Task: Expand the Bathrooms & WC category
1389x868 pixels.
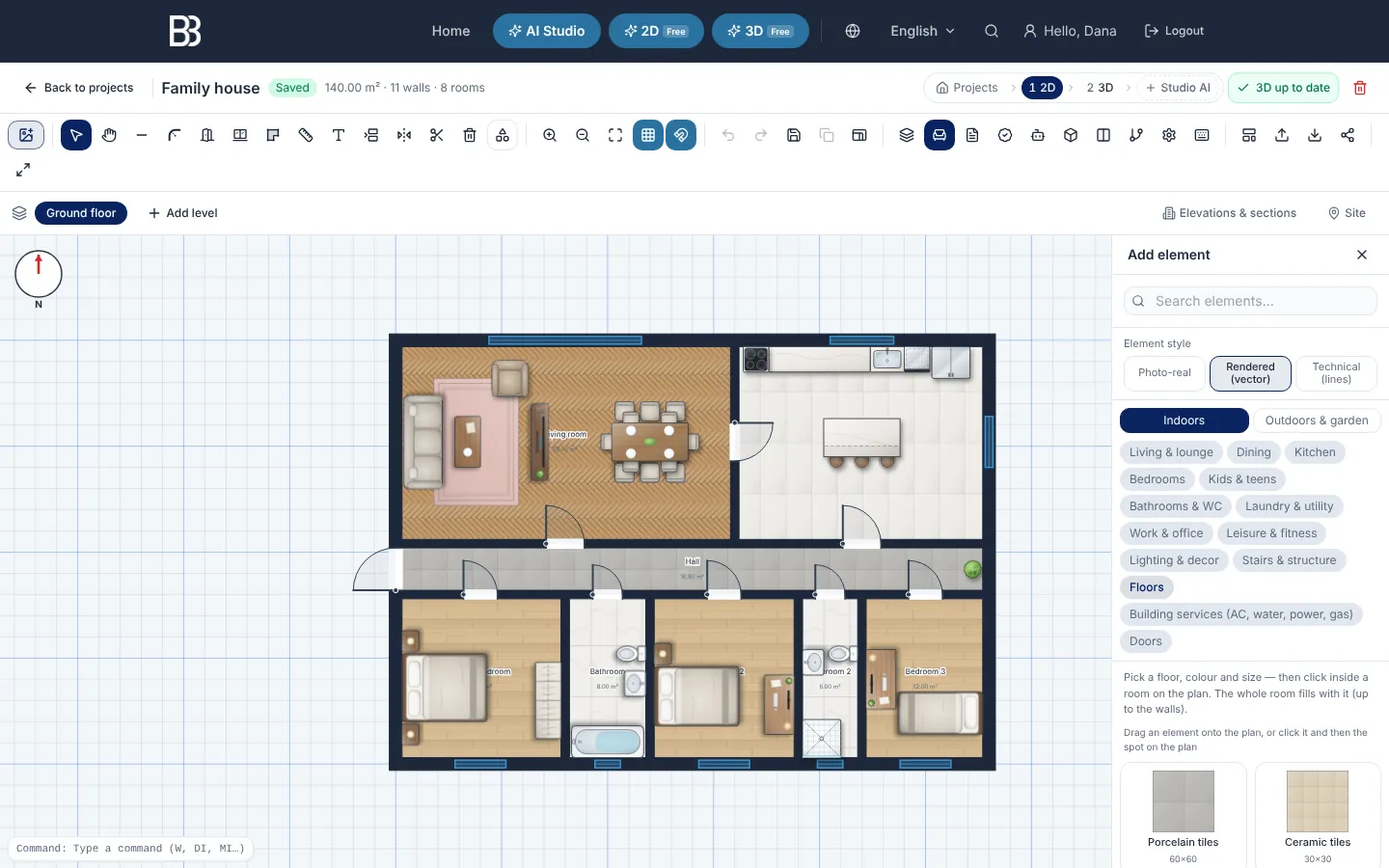Action: tap(1176, 506)
